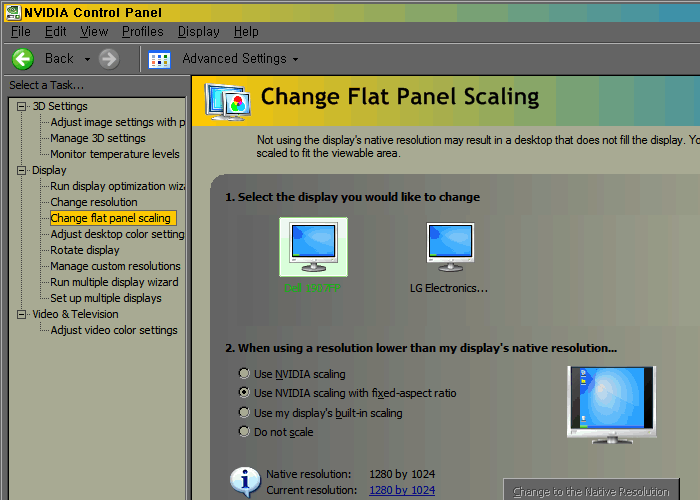Image resolution: width=700 pixels, height=500 pixels.
Task: Click the Dell 1907FP display label
Action: tap(312, 288)
